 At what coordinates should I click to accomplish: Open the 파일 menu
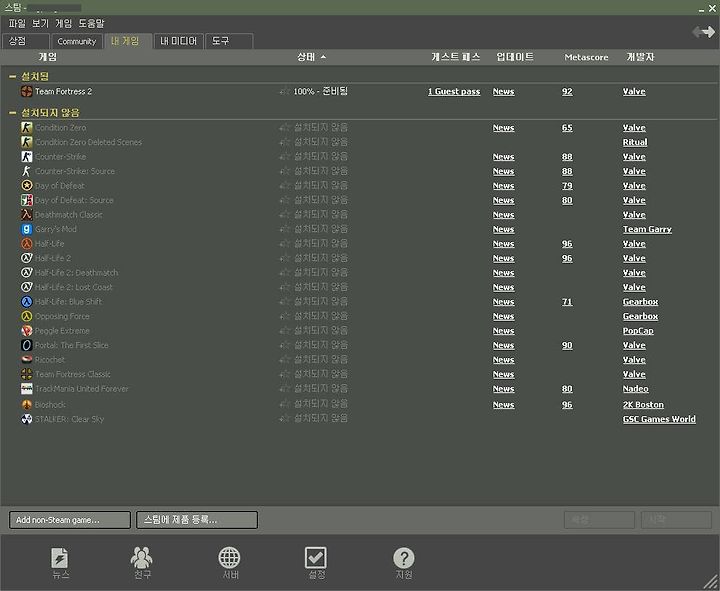tap(17, 23)
